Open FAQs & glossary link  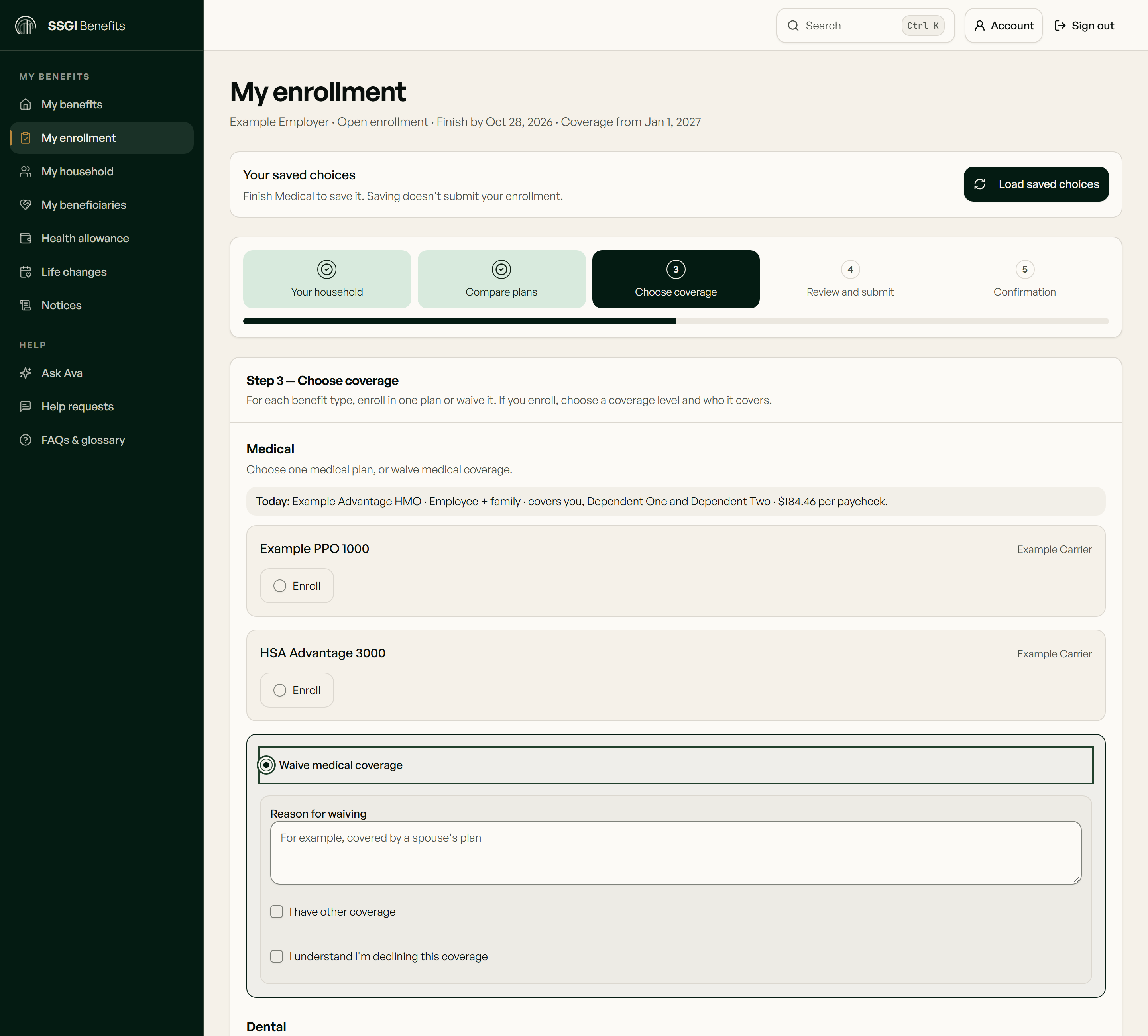tap(102, 440)
